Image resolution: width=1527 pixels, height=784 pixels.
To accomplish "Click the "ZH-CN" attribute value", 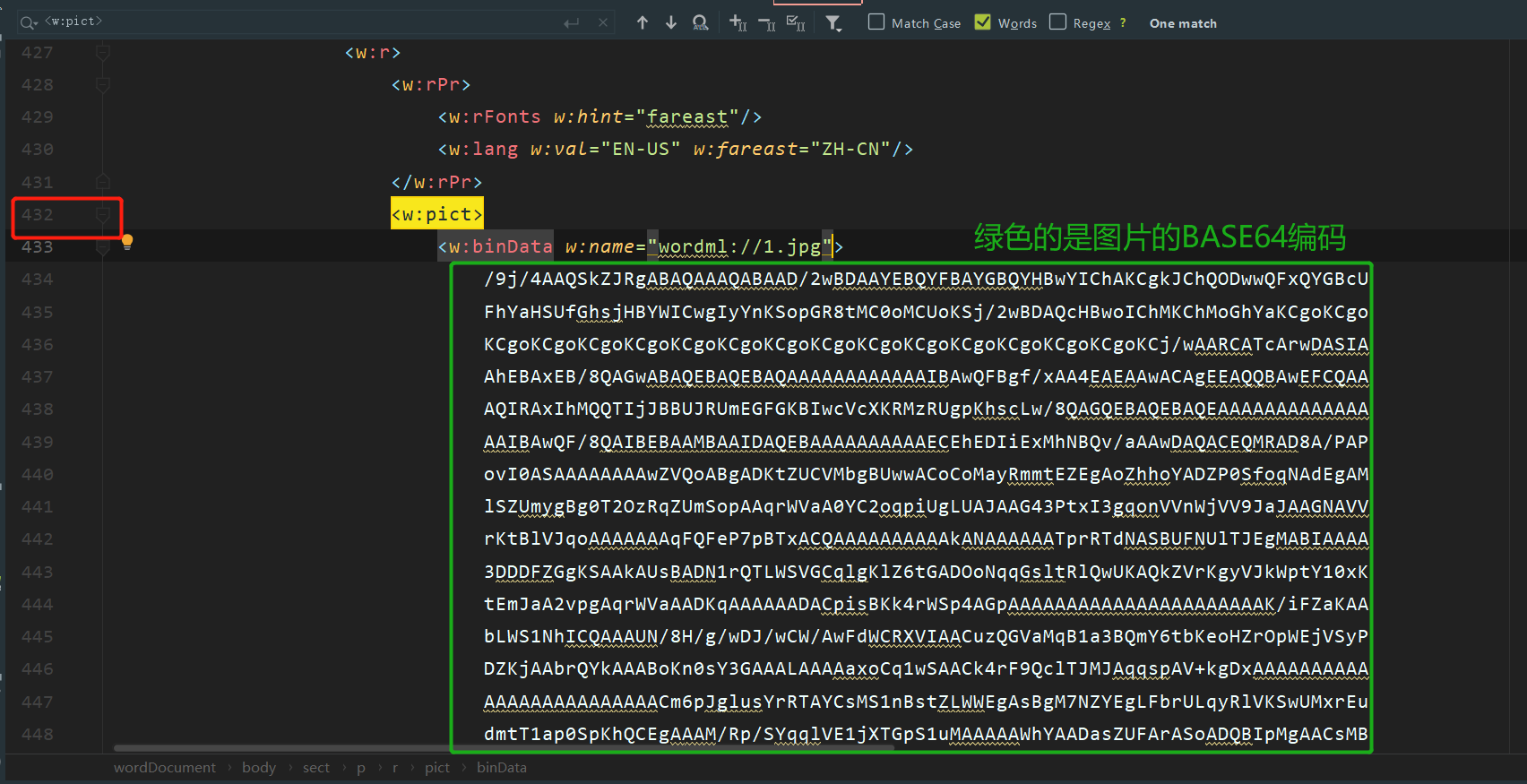I will point(850,150).
